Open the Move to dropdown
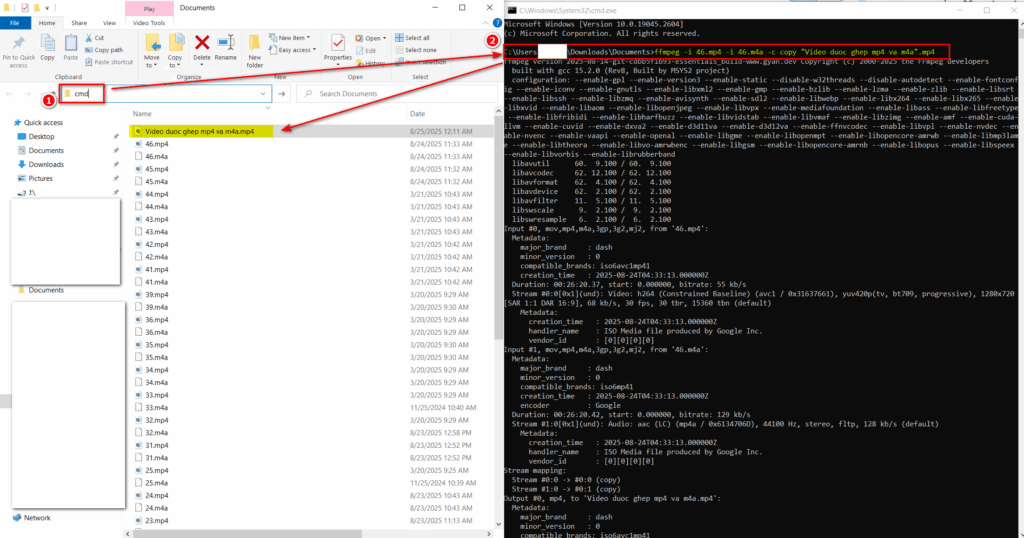The width and height of the screenshot is (1024, 538). point(152,61)
